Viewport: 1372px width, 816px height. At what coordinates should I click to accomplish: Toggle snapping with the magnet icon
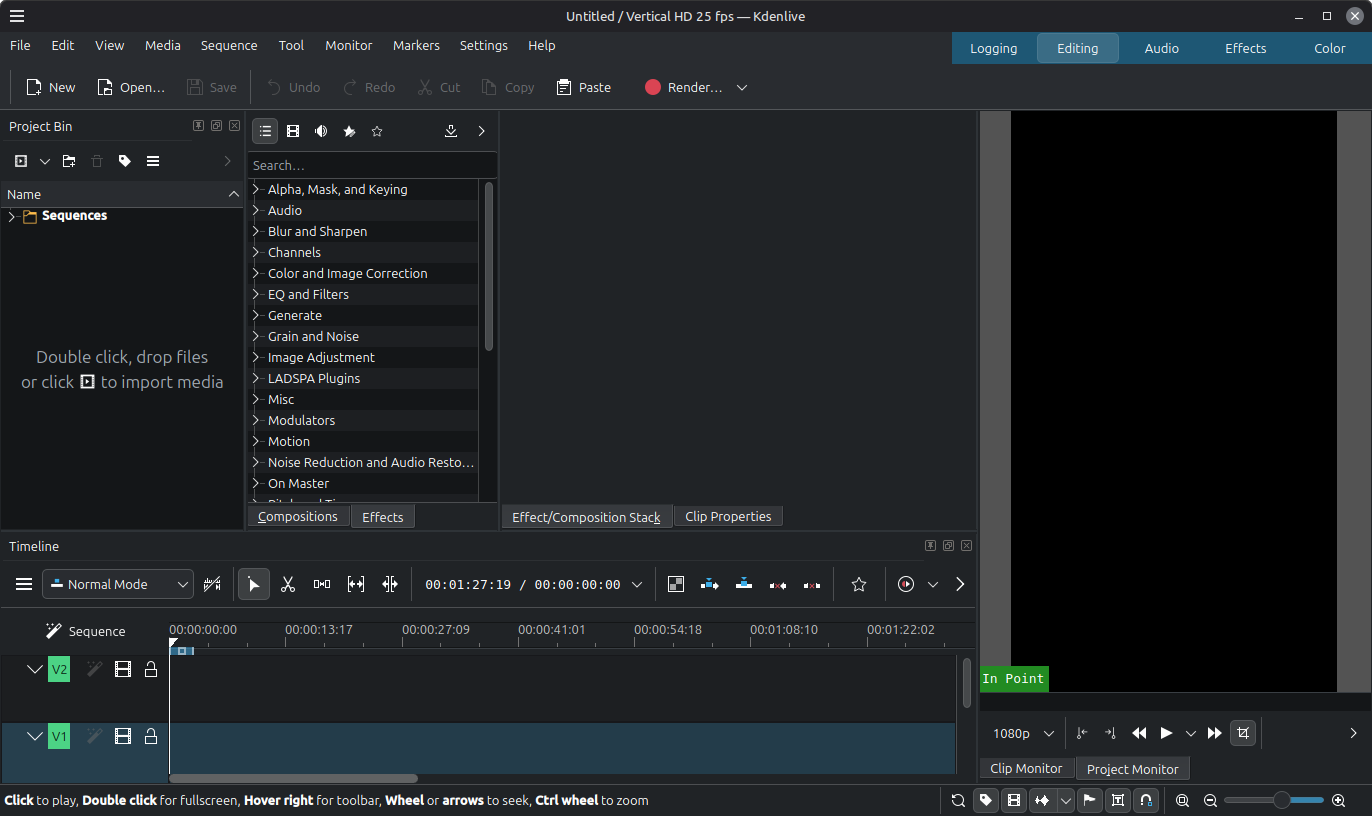[x=1146, y=800]
